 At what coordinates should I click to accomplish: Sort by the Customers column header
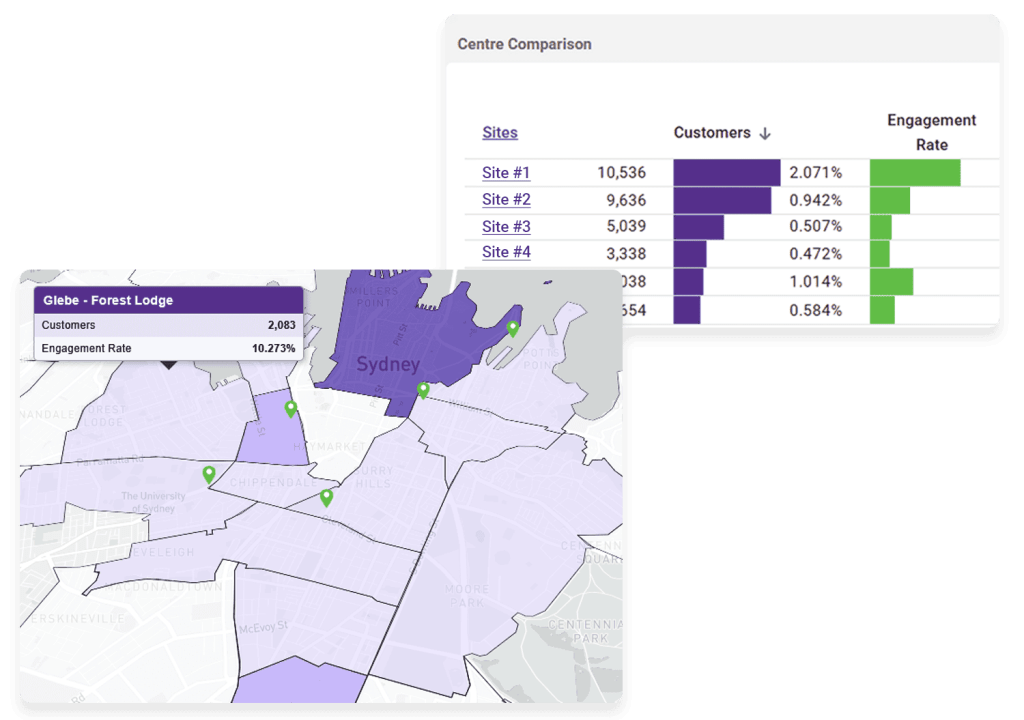coord(711,132)
